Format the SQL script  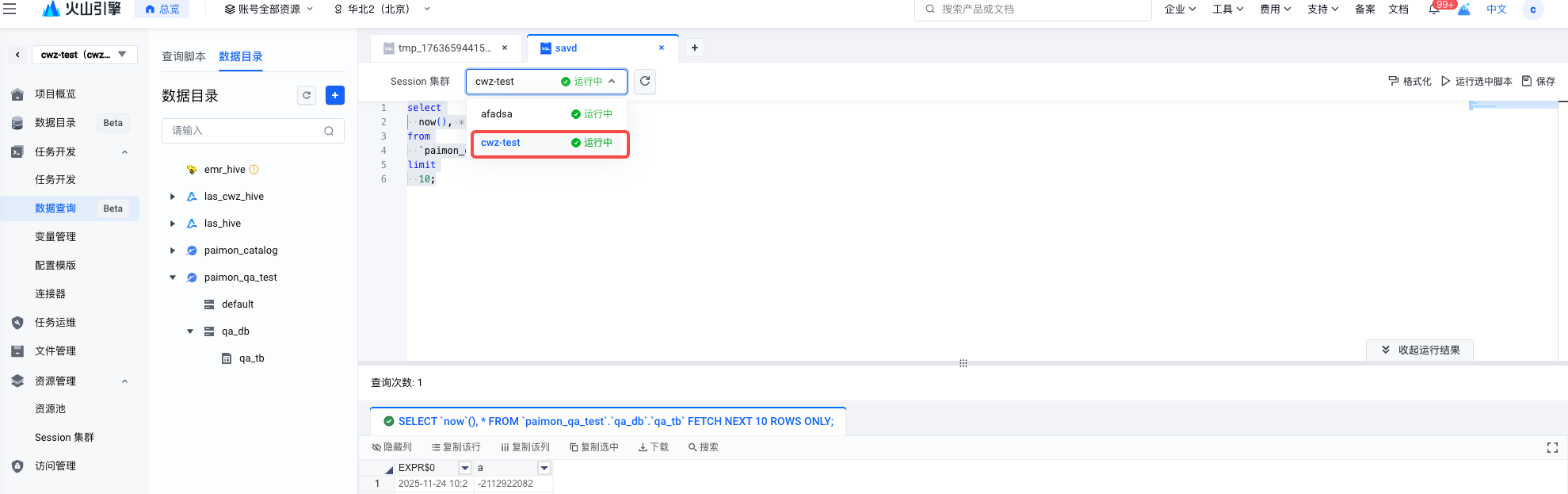point(1410,81)
